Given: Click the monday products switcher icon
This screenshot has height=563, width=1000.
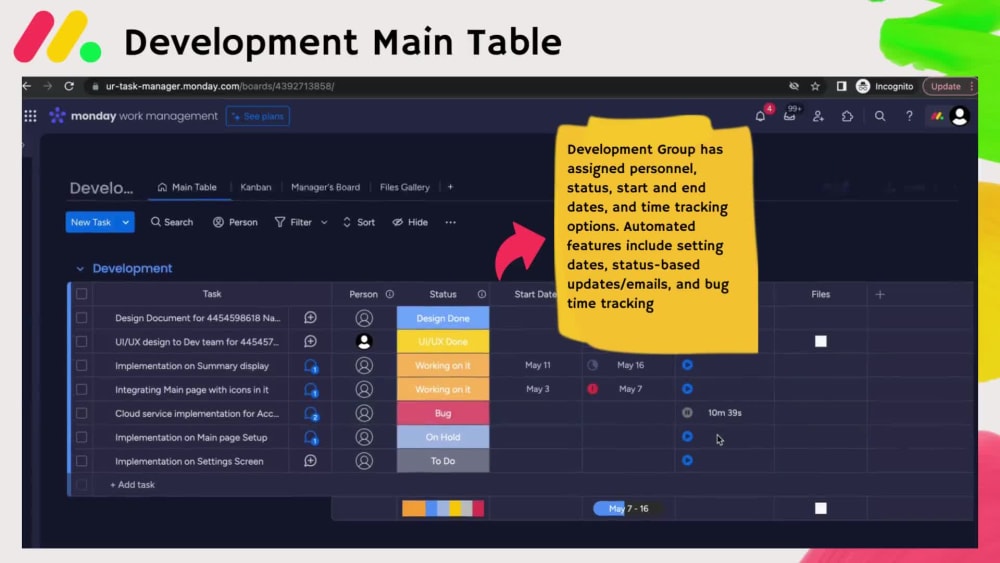Looking at the screenshot, I should point(937,116).
